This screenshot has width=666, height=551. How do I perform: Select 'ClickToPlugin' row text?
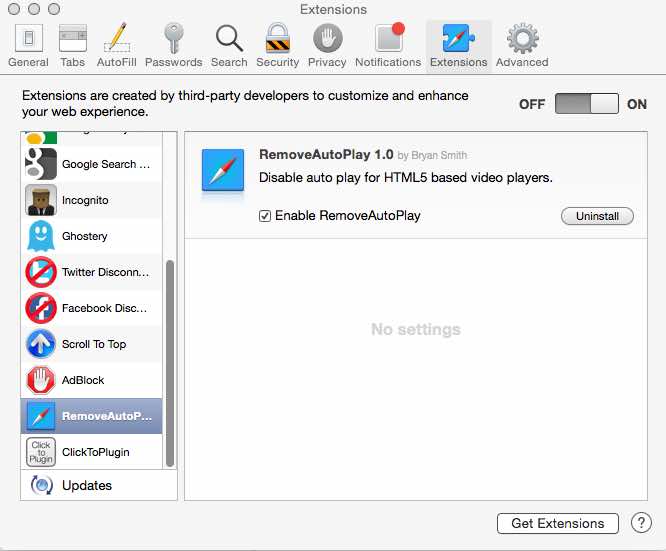pos(96,452)
